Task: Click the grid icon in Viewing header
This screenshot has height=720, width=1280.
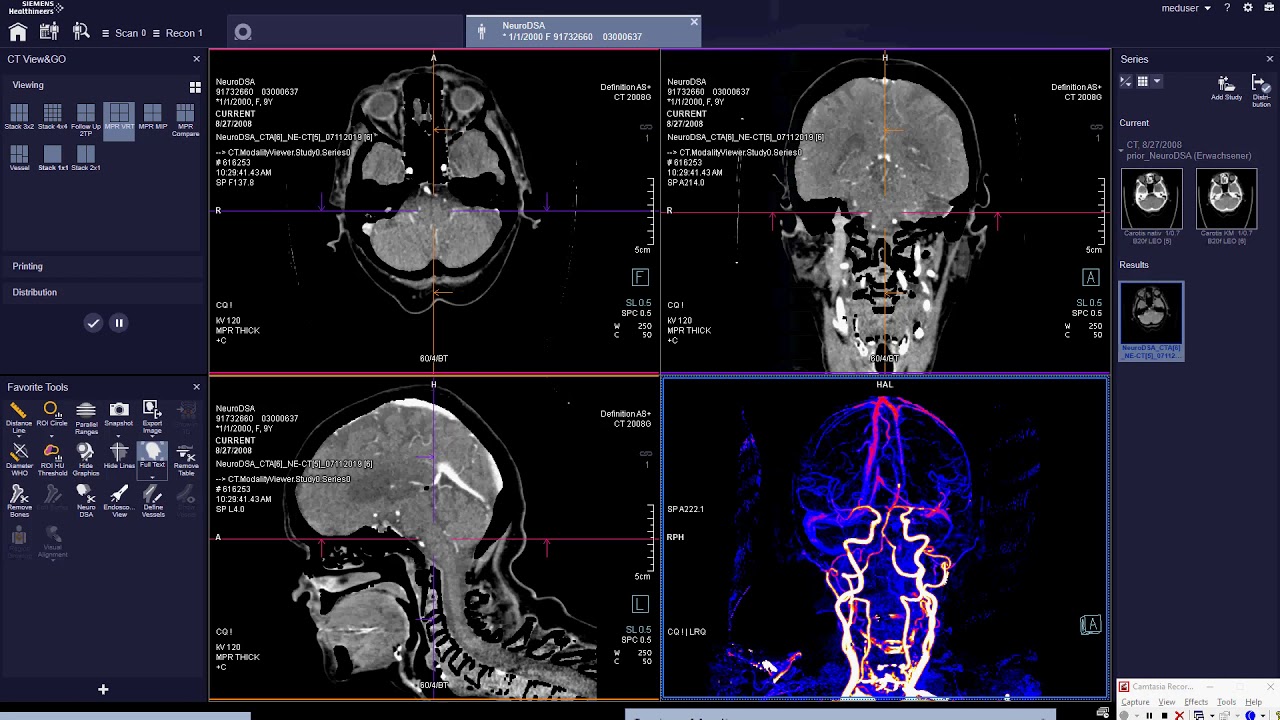Action: 195,87
